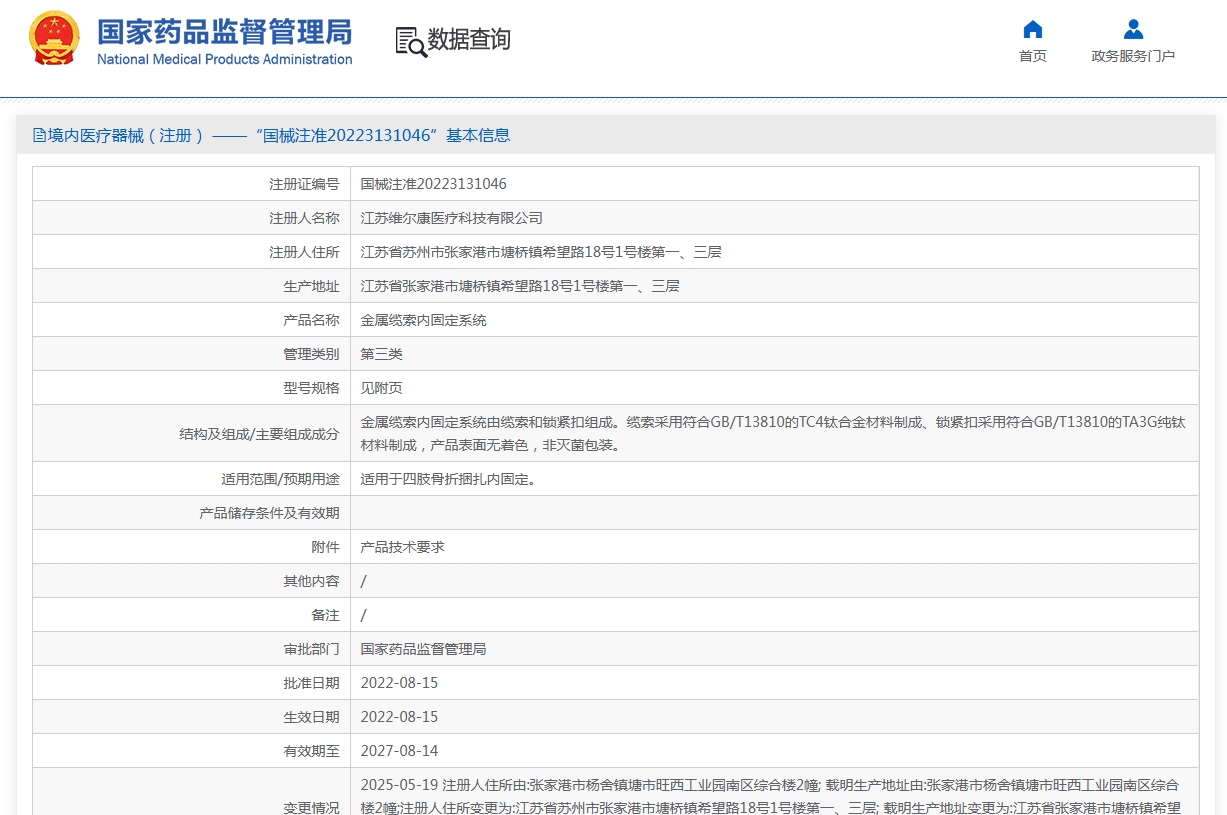The image size is (1227, 815).
Task: Click the national emblem logo
Action: (x=54, y=39)
